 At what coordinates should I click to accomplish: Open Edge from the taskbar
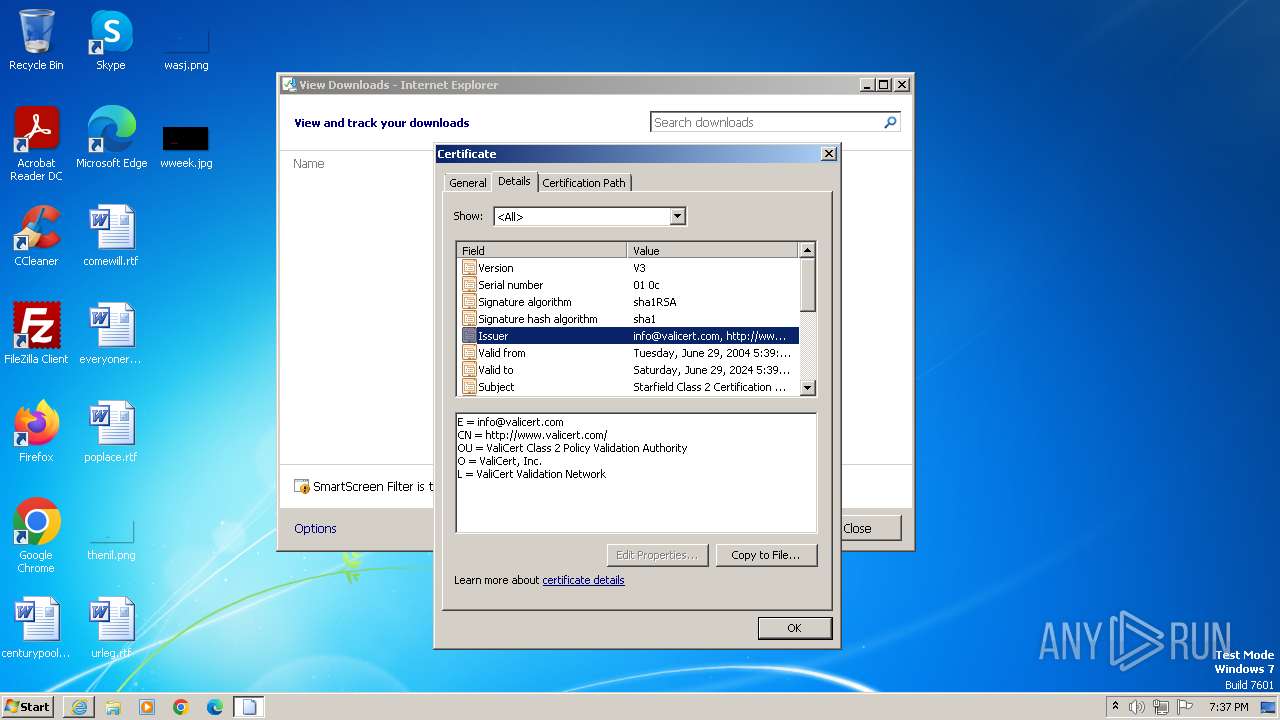click(x=215, y=707)
